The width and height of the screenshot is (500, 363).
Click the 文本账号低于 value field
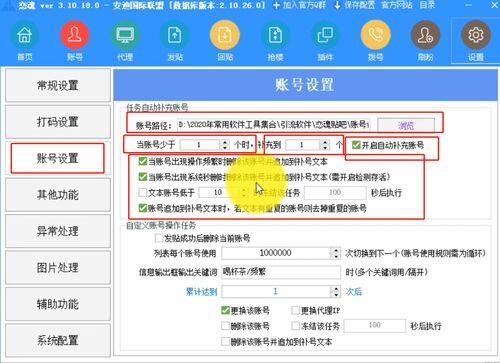pos(219,192)
